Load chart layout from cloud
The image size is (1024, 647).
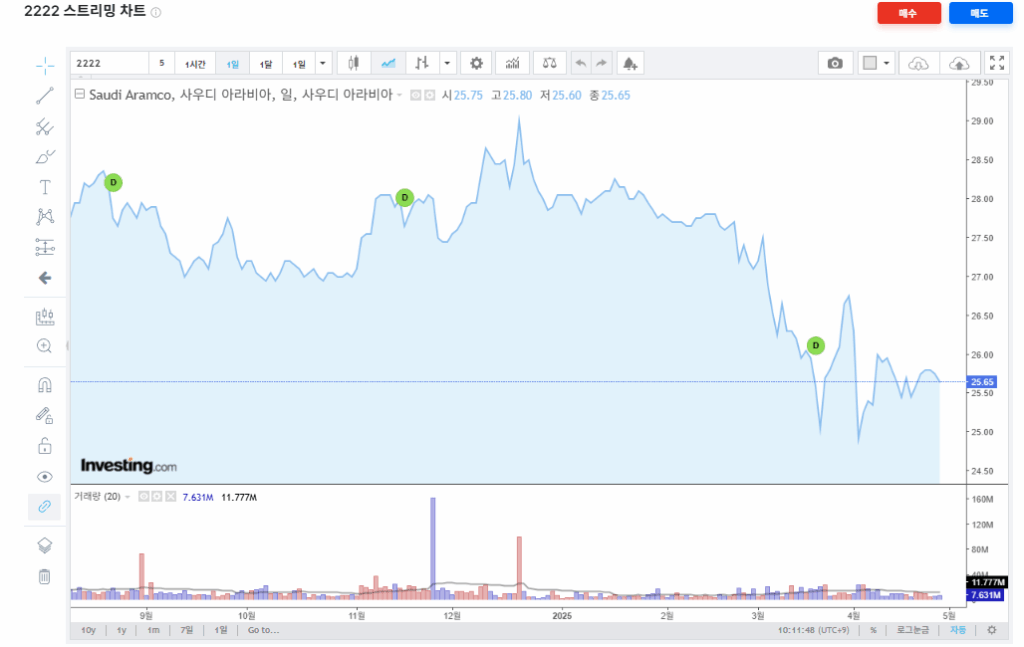918,63
